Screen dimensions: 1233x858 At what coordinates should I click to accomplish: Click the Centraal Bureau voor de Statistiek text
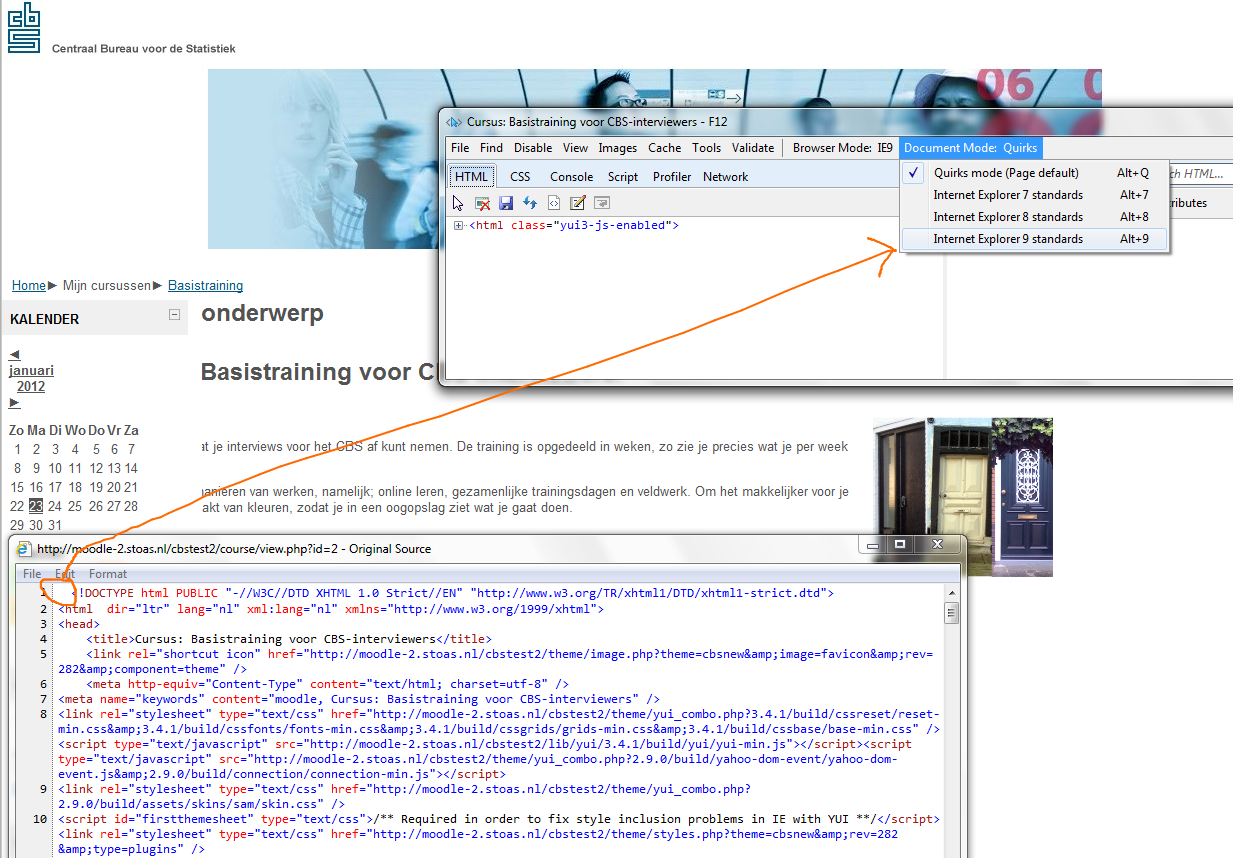[x=144, y=48]
